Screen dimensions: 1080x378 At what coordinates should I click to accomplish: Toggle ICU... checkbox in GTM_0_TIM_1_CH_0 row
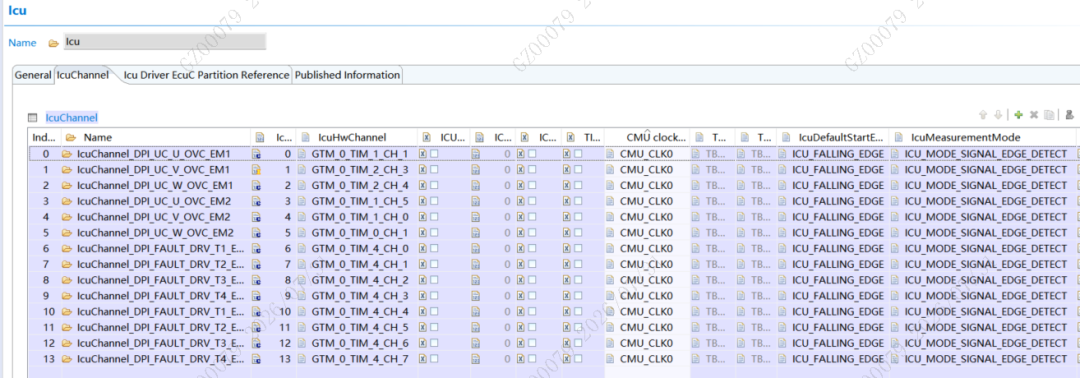(434, 217)
